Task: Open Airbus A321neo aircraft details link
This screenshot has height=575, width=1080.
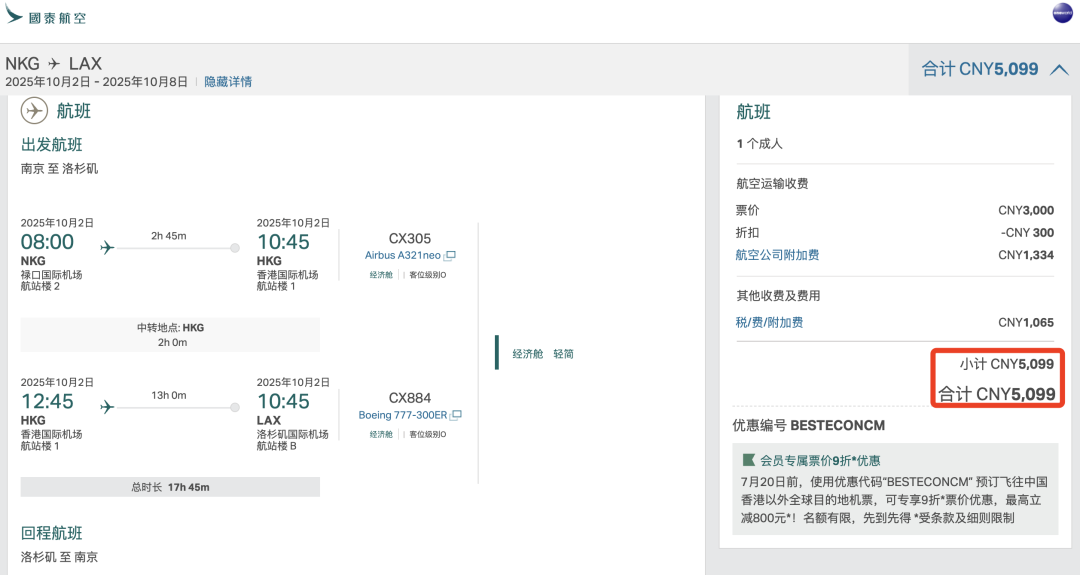Action: pyautogui.click(x=402, y=255)
